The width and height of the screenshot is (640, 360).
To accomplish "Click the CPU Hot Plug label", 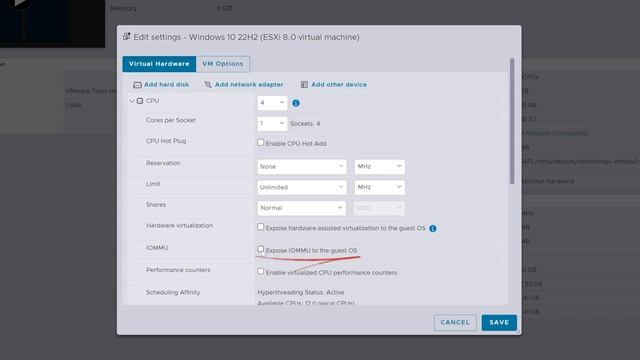I will click(166, 141).
